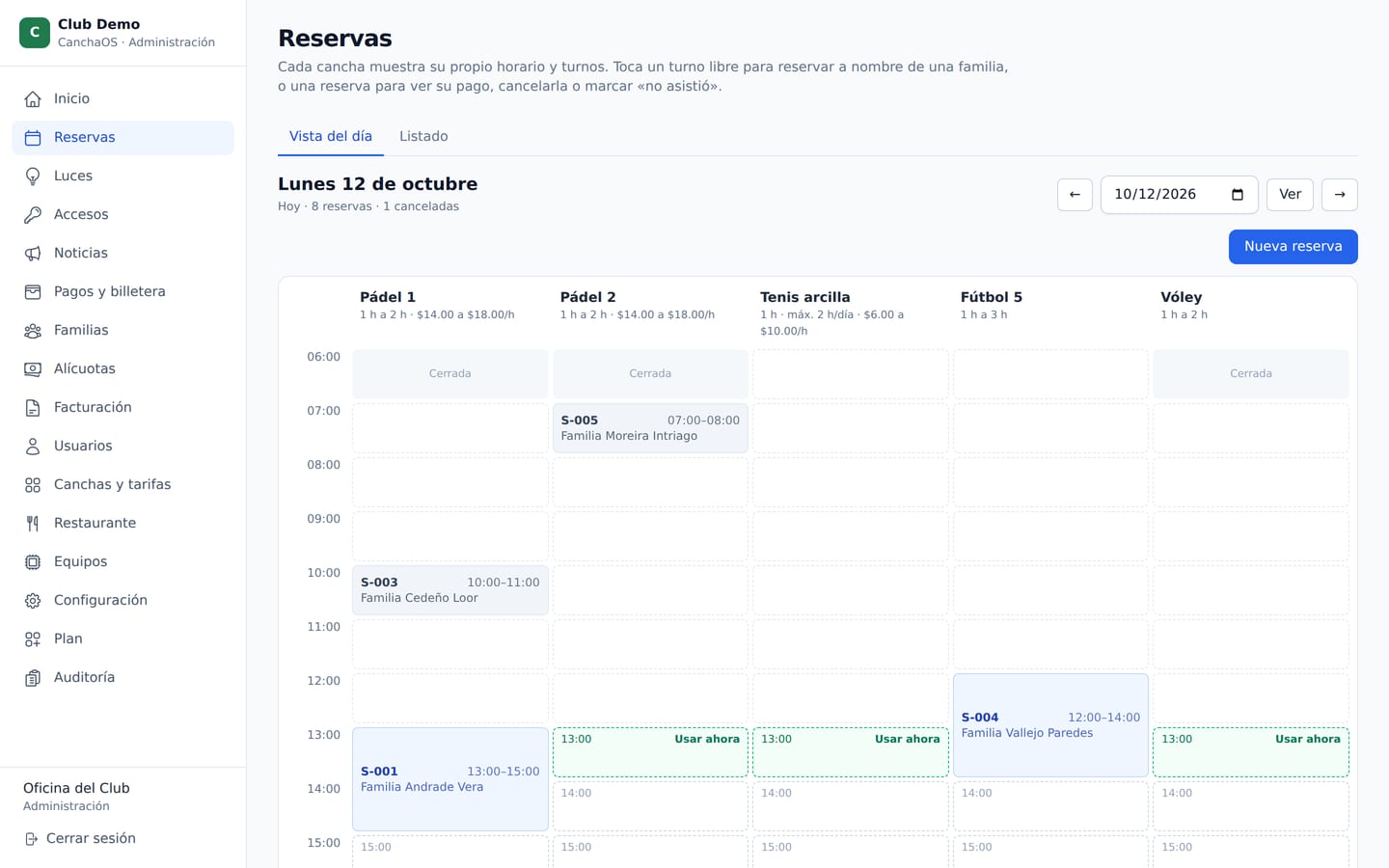Click the Cerrada block under Vóley
The image size is (1389, 868).
[x=1251, y=374]
